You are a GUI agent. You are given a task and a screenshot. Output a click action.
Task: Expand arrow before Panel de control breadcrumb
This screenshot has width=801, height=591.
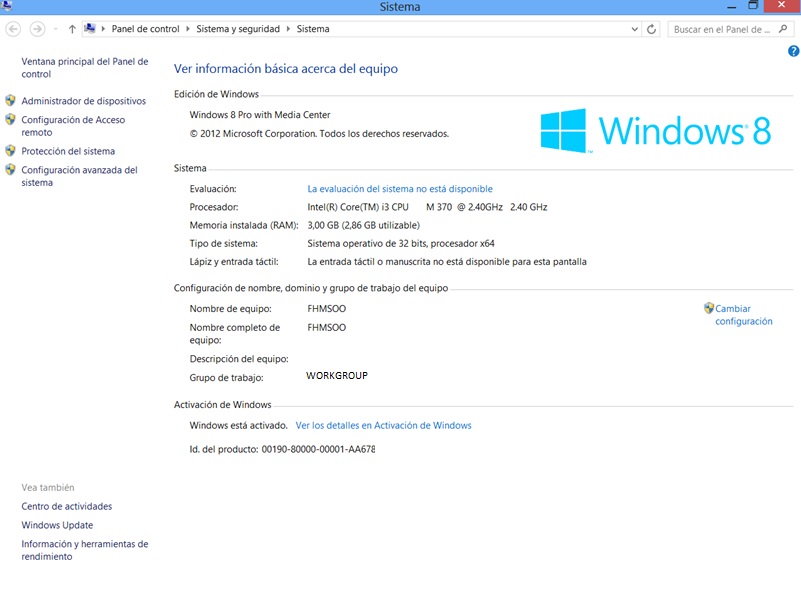point(103,29)
